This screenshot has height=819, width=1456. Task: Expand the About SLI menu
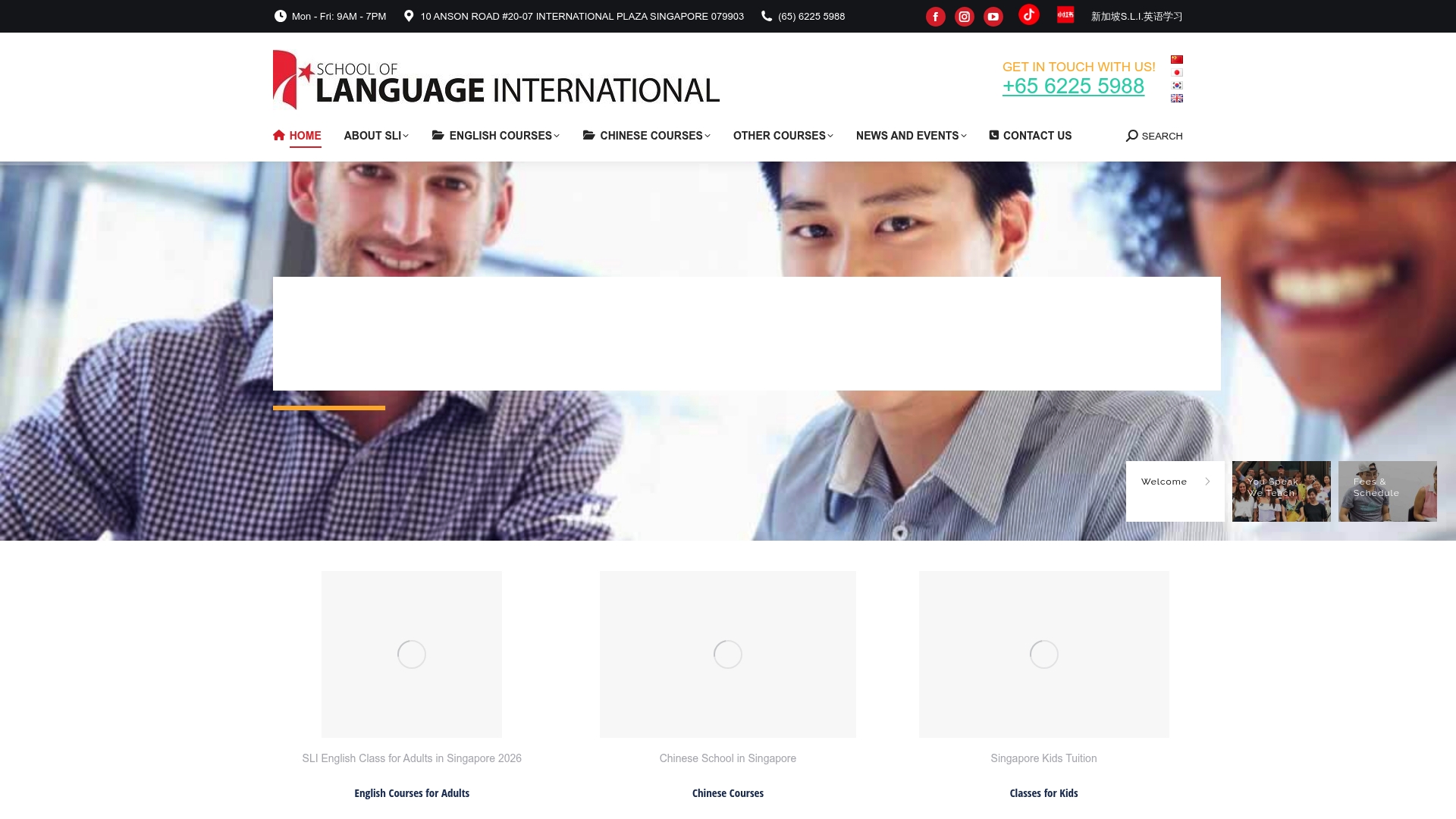click(x=376, y=136)
